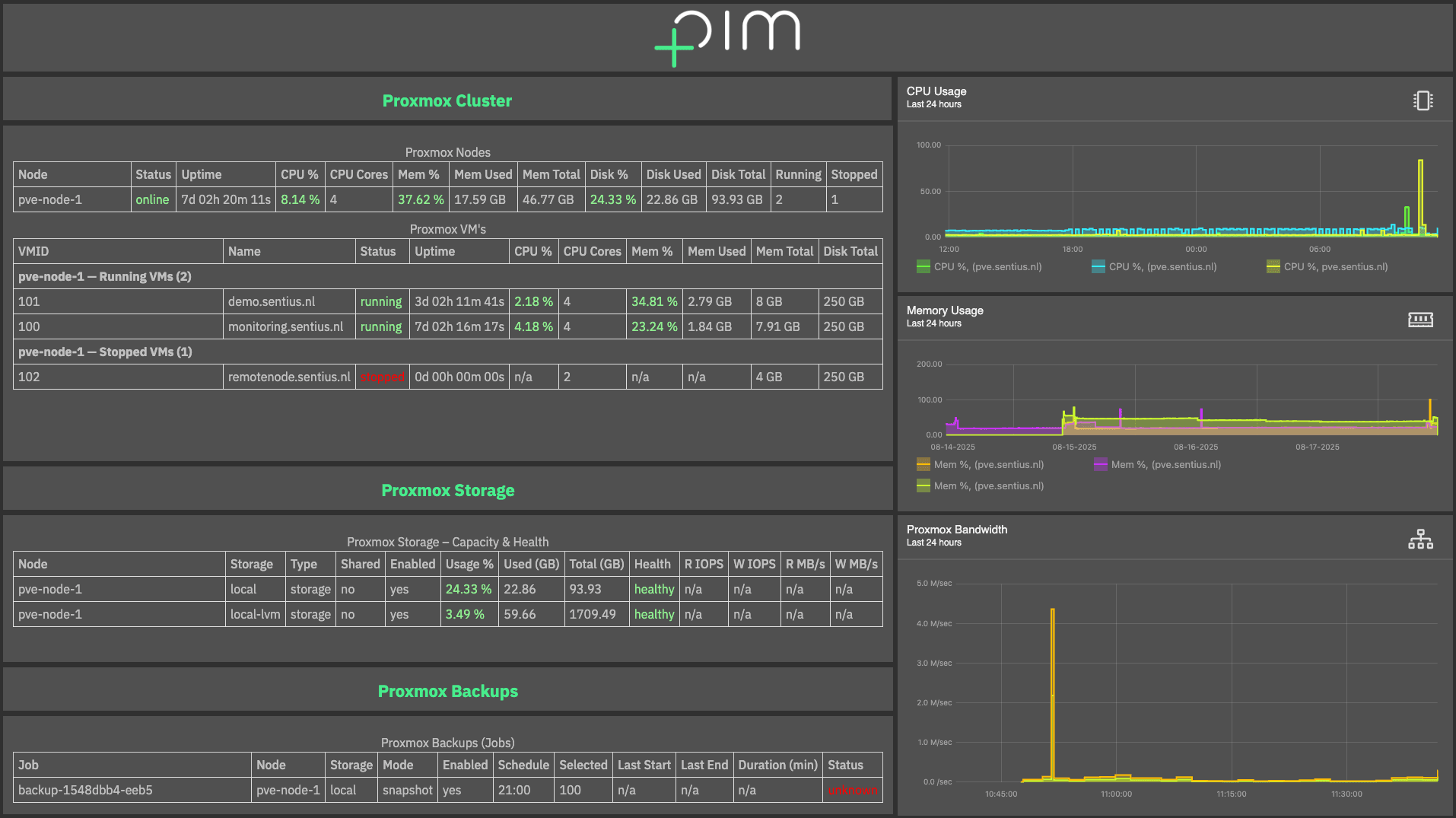Collapse the Proxmox Storage section header
Screen dimensions: 1456x818
[x=447, y=490]
